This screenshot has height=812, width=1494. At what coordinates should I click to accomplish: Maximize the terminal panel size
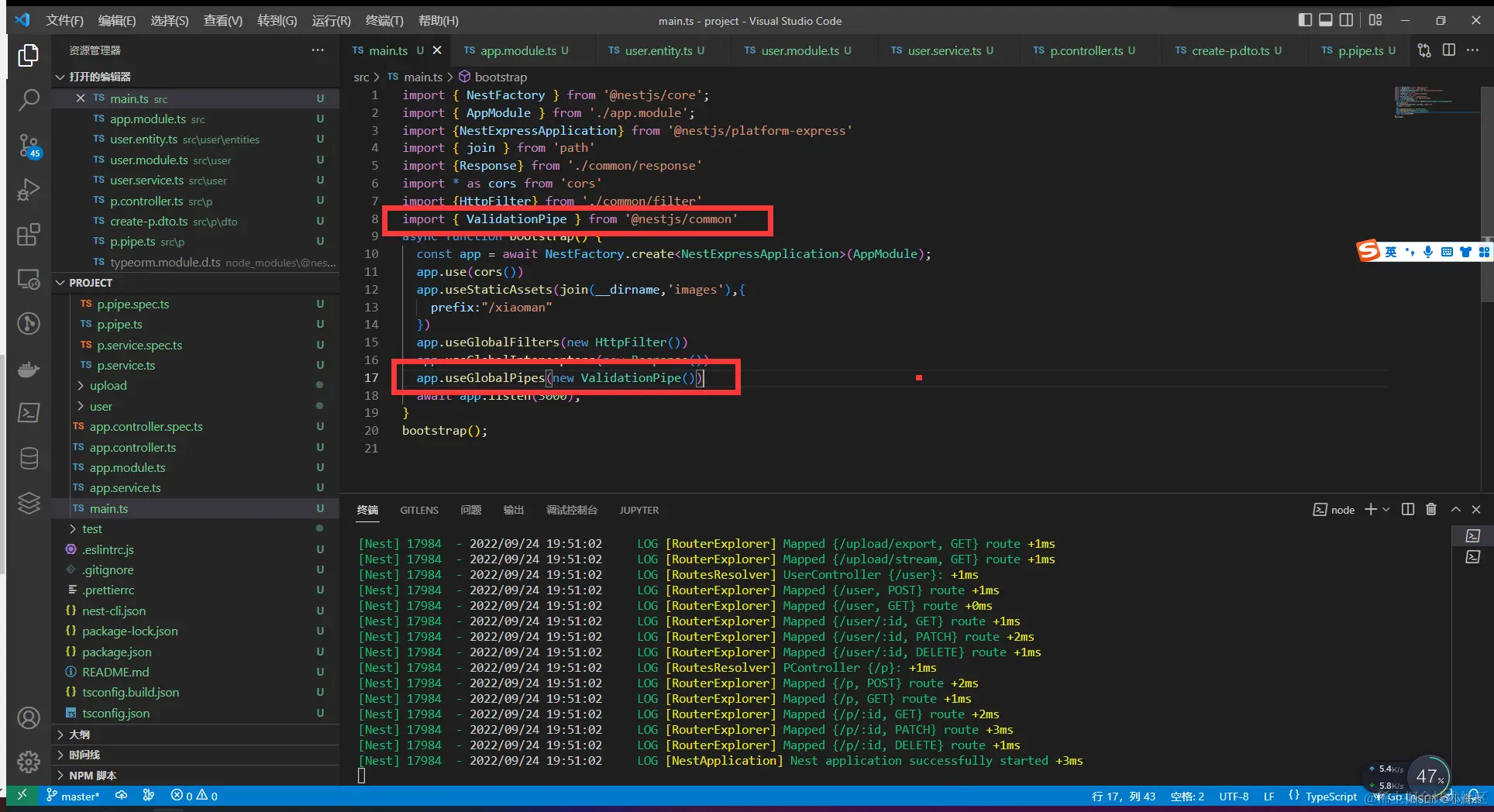[x=1456, y=509]
